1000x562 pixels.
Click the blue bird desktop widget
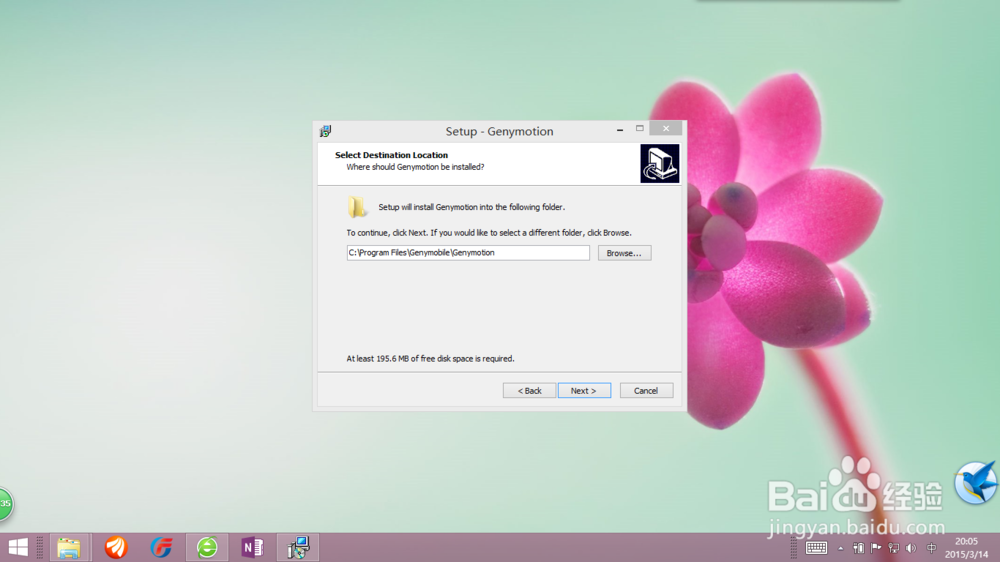(976, 483)
